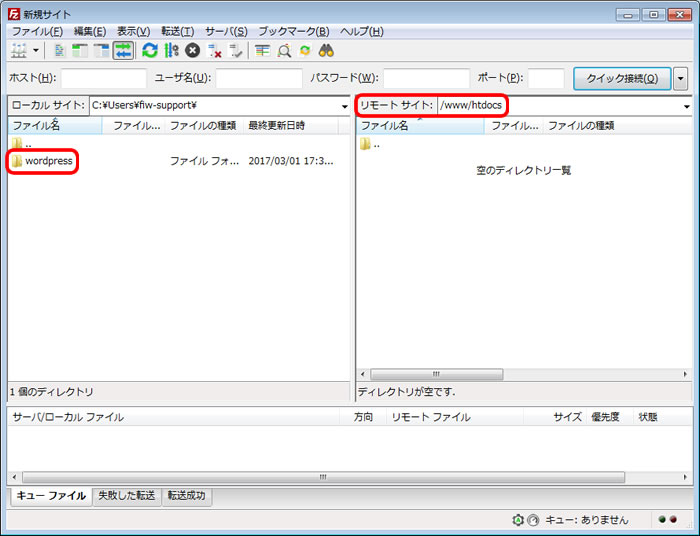Expand the local site path dropdown
Image resolution: width=700 pixels, height=536 pixels.
click(x=345, y=106)
